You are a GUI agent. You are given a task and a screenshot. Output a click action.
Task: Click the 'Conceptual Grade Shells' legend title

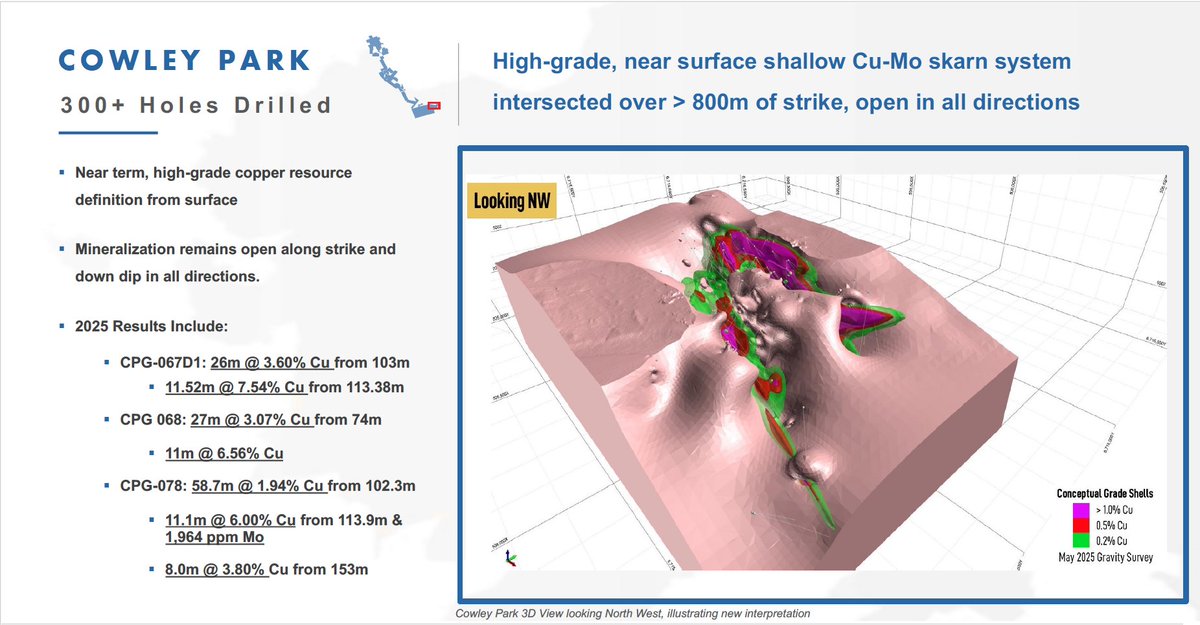coord(1104,494)
